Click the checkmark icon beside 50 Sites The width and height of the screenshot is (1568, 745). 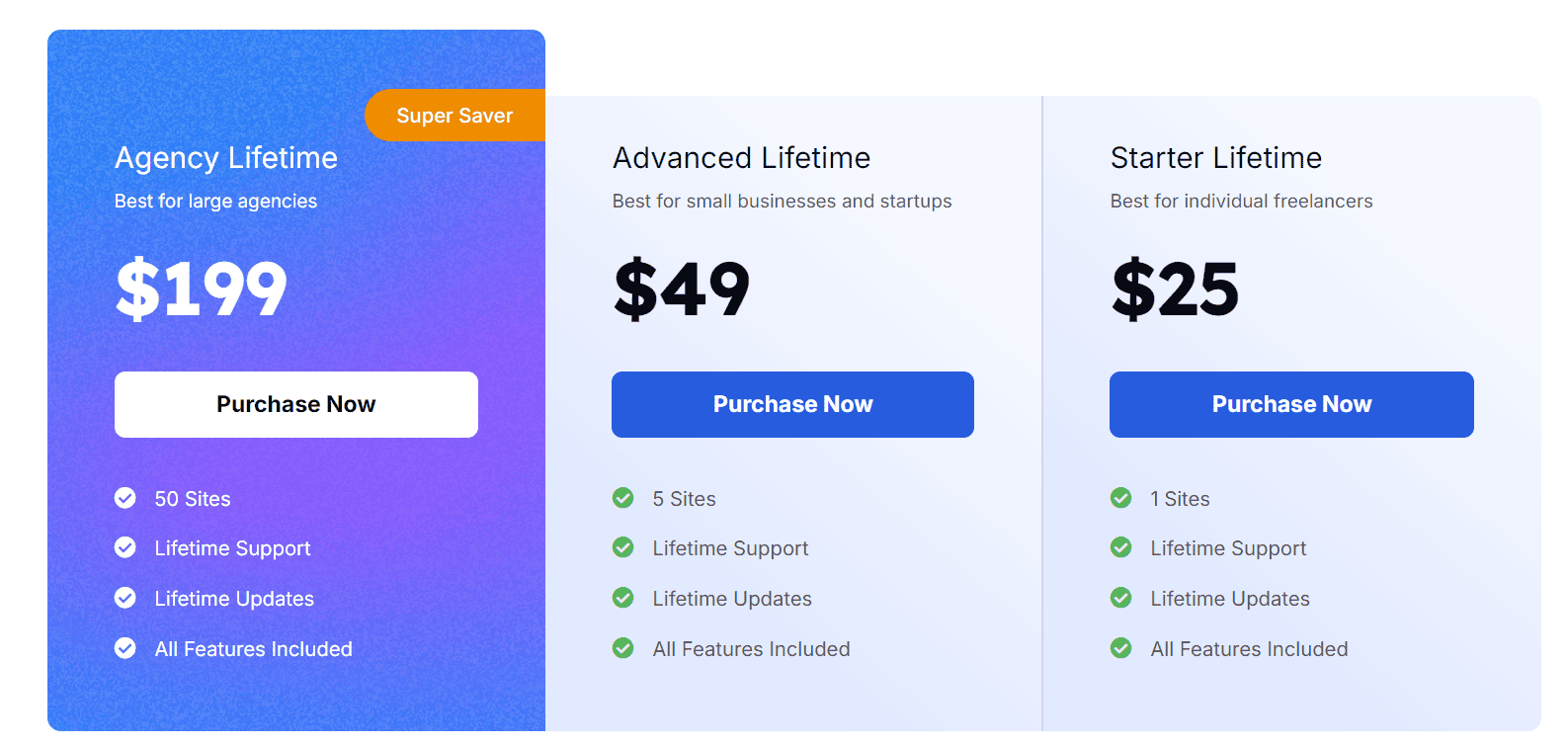(x=124, y=498)
